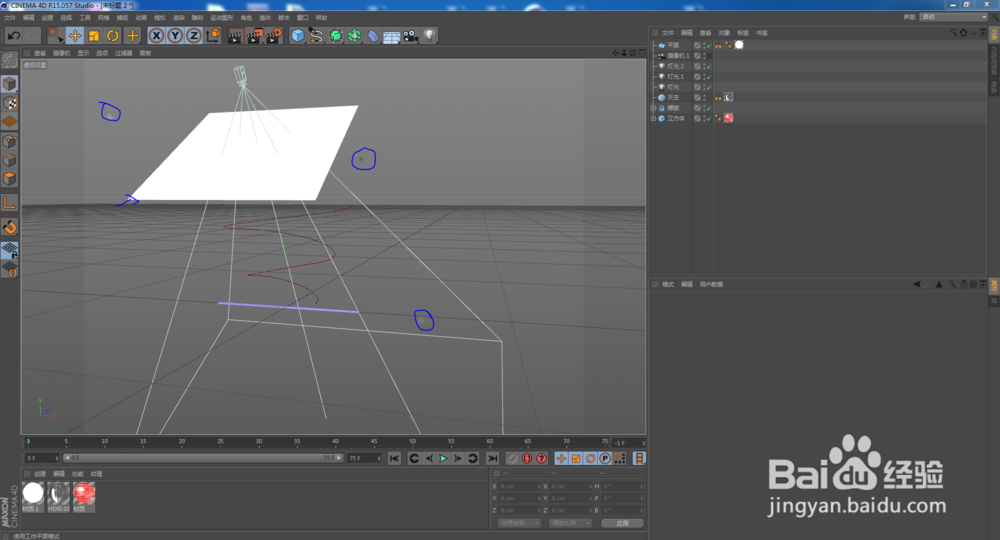Click the 应用 apply button
1000x540 pixels.
622,523
